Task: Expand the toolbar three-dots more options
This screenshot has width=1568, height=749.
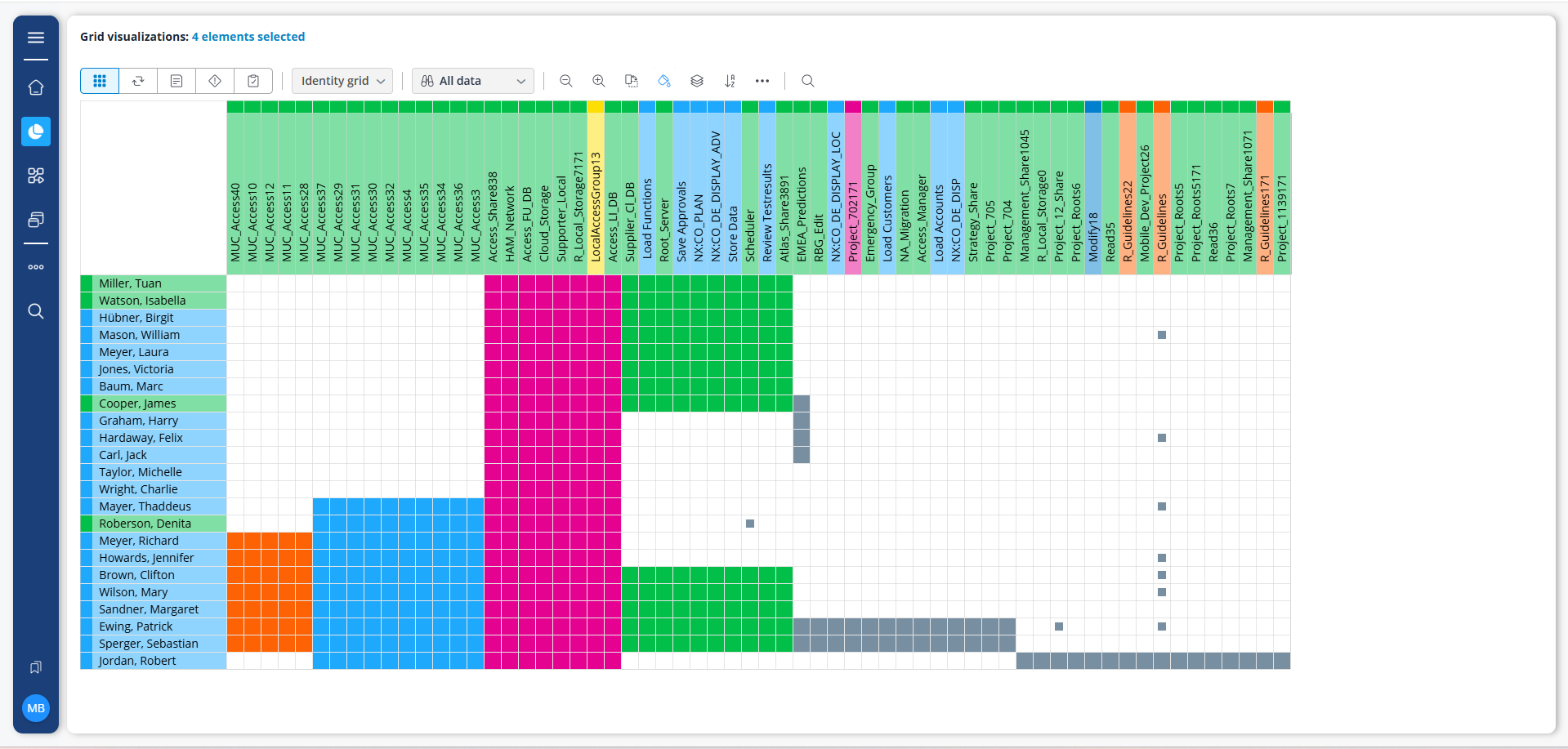Action: 762,81
